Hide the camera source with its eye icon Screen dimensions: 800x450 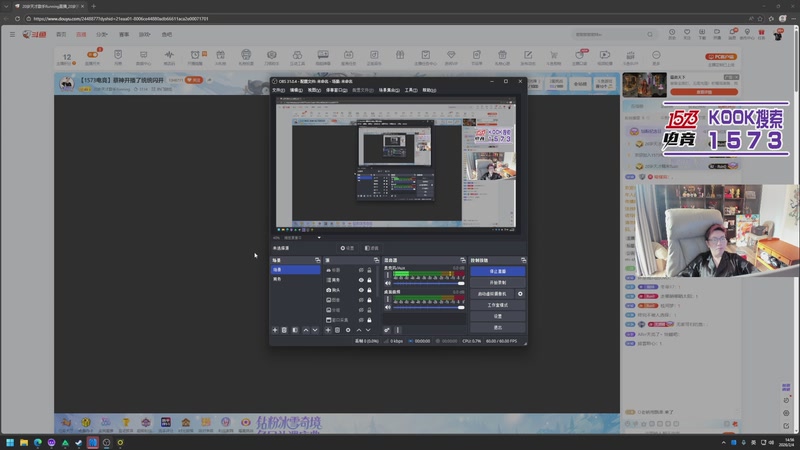click(361, 290)
